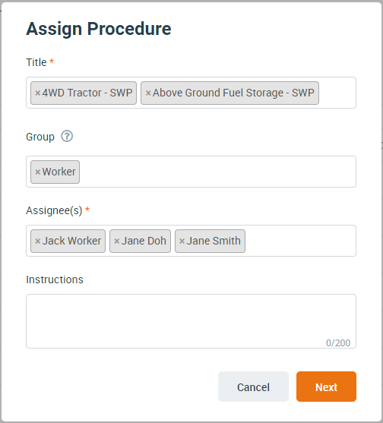Viewport: 383px width, 423px height.
Task: Select the Worker group chip label
Action: coord(59,172)
